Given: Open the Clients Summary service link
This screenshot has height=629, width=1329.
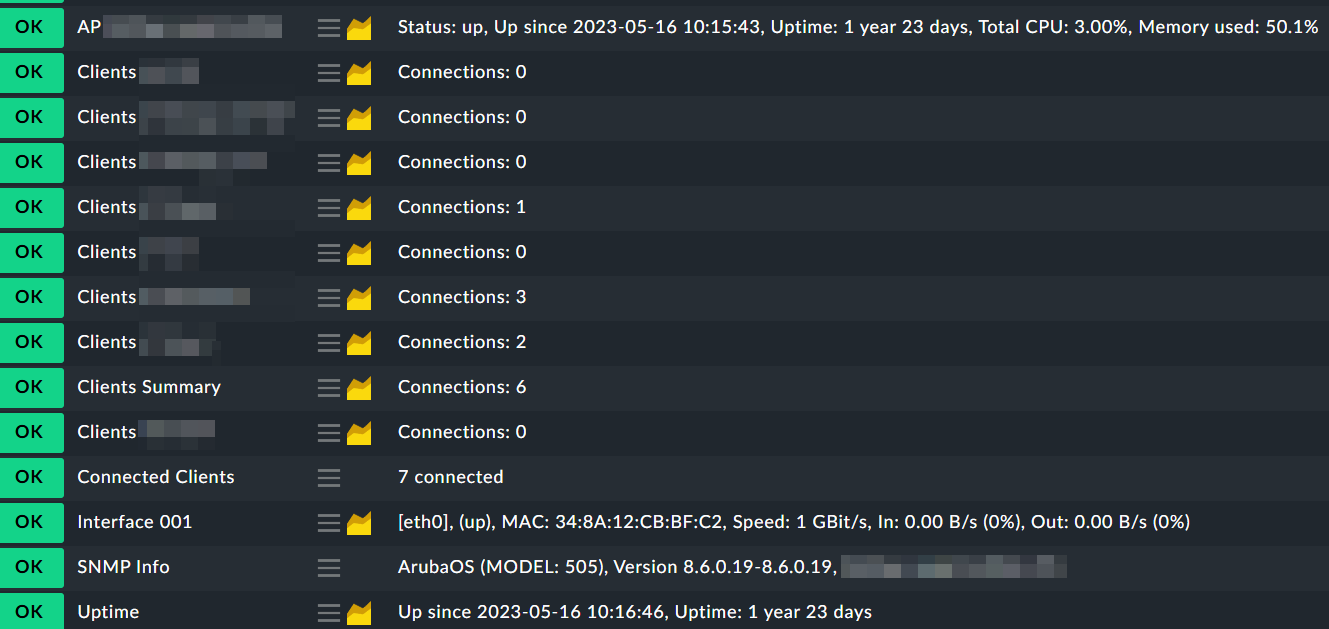Looking at the screenshot, I should coord(149,387).
